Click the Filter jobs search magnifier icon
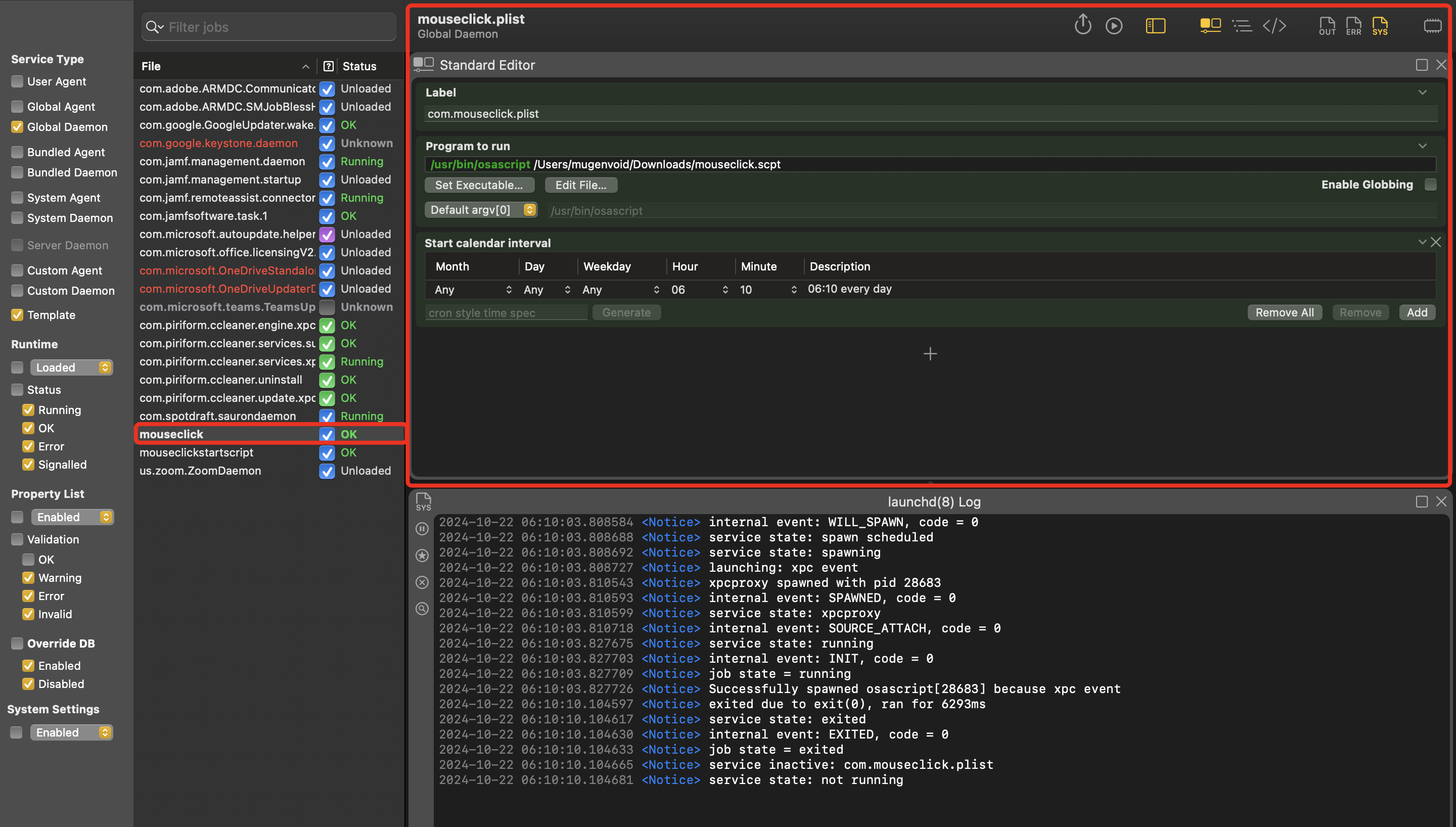This screenshot has width=1456, height=827. click(154, 27)
